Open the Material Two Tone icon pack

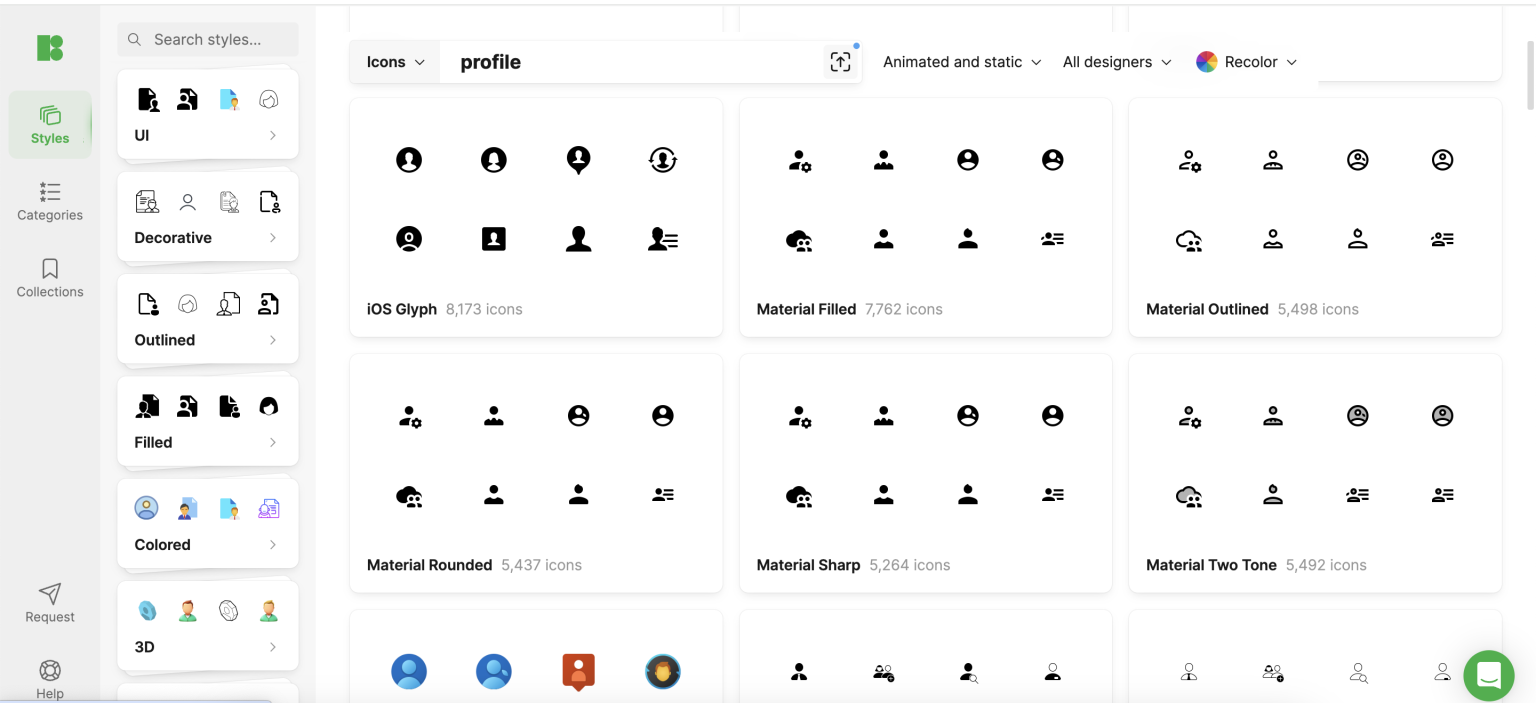[x=1211, y=565]
